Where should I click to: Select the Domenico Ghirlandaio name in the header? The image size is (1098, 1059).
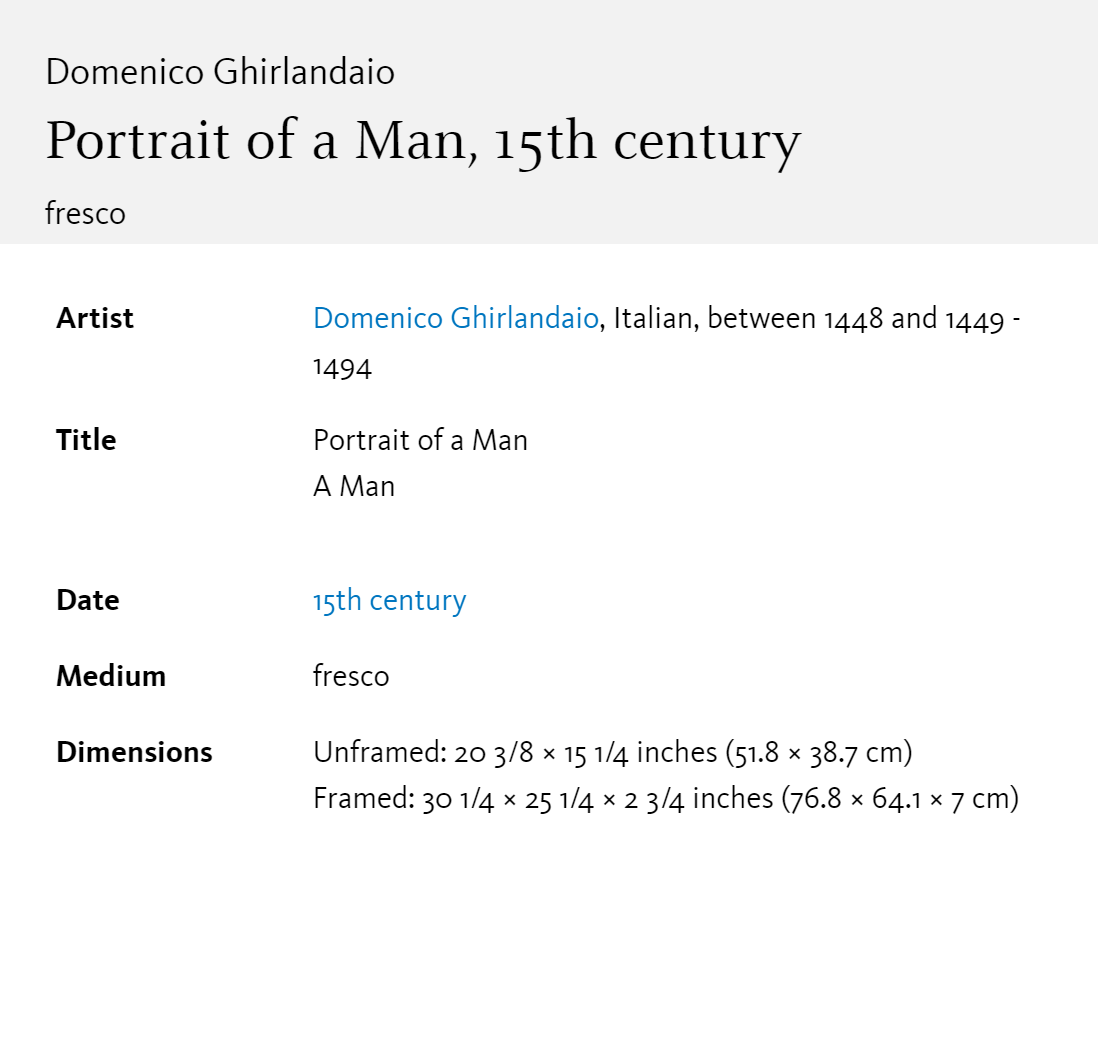(x=220, y=71)
